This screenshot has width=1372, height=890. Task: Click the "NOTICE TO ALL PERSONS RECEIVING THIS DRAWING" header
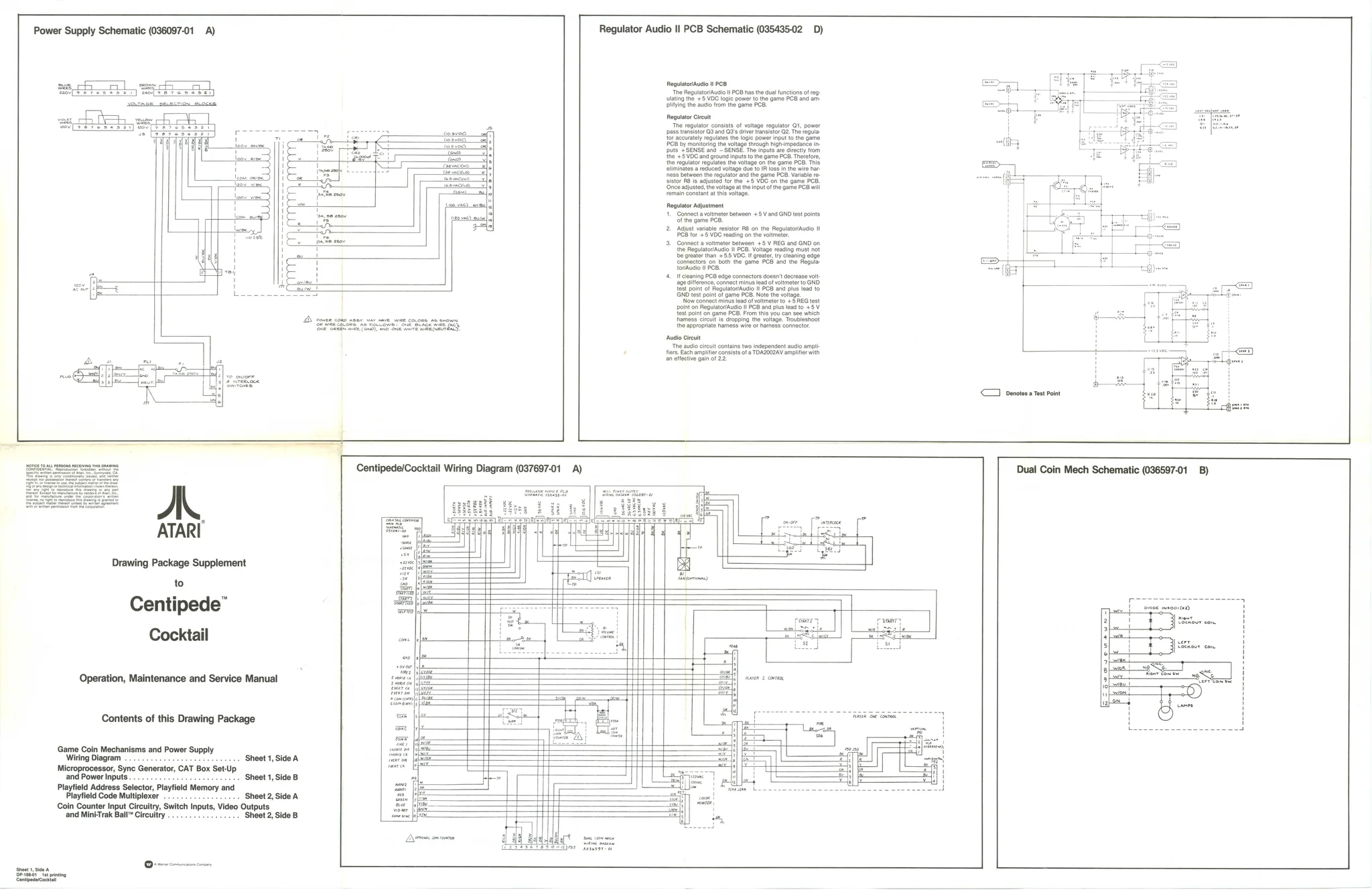[x=72, y=465]
